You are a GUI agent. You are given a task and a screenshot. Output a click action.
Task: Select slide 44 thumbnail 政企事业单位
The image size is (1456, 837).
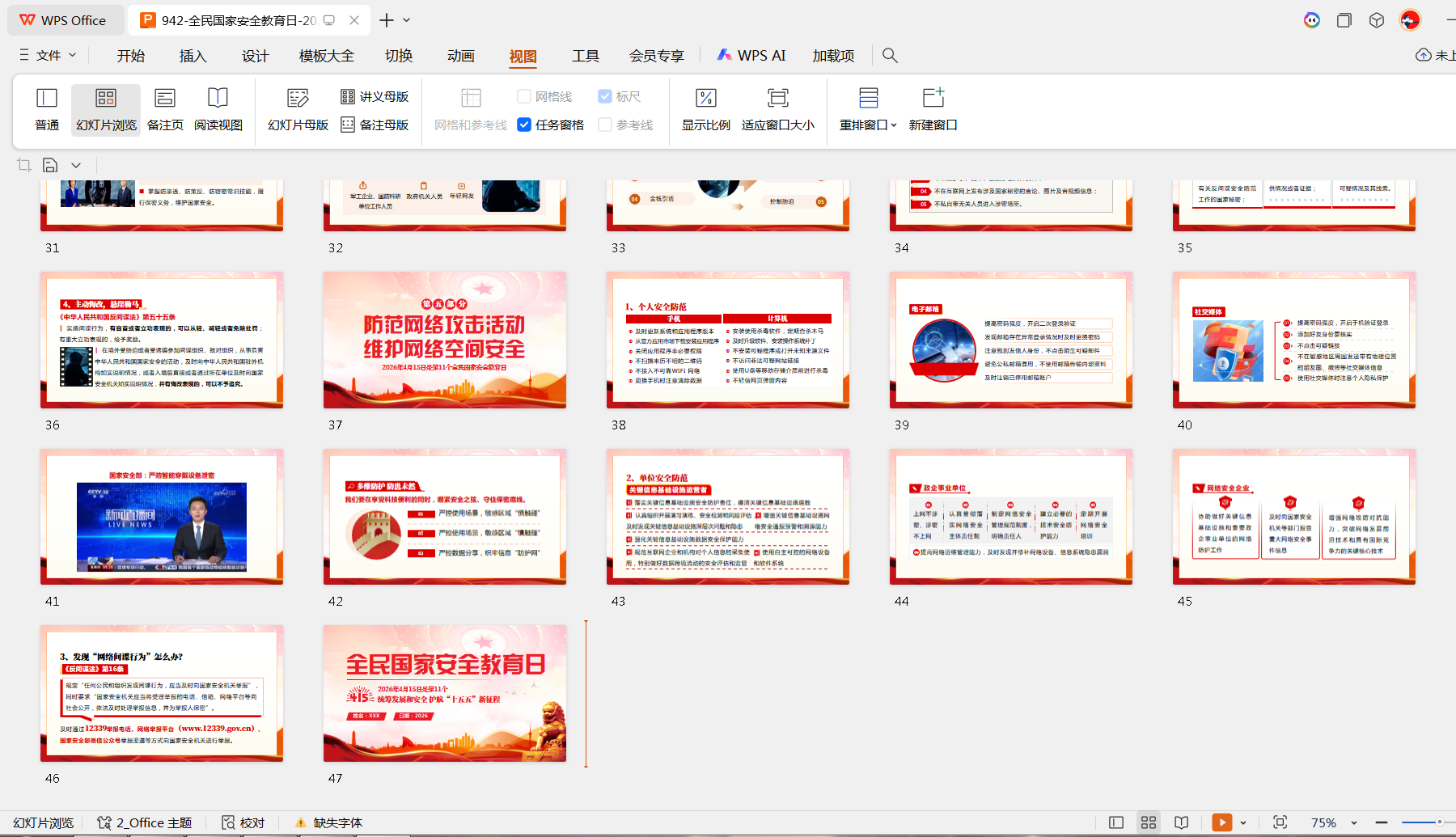coord(1011,517)
